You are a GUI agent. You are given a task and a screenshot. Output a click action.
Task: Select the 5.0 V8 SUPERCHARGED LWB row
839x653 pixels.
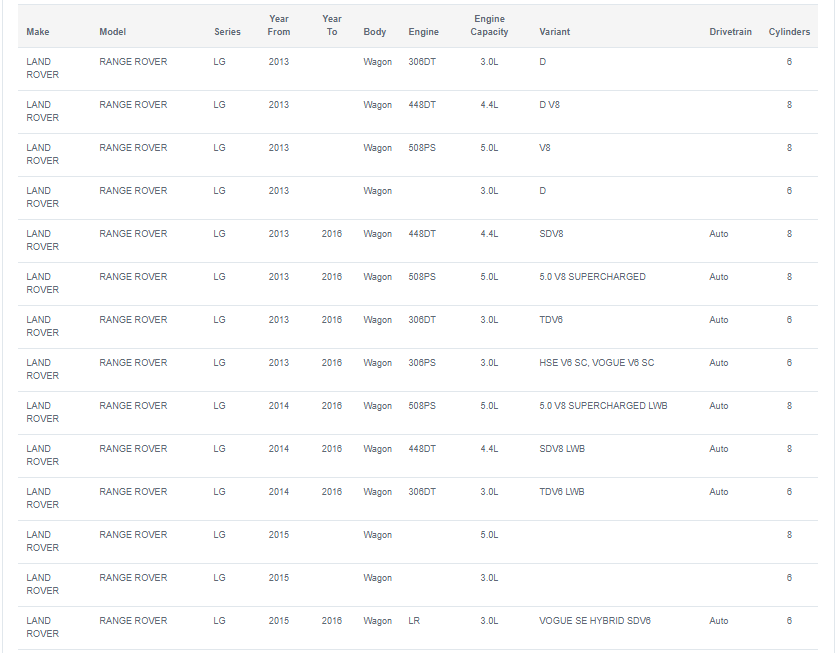[418, 413]
